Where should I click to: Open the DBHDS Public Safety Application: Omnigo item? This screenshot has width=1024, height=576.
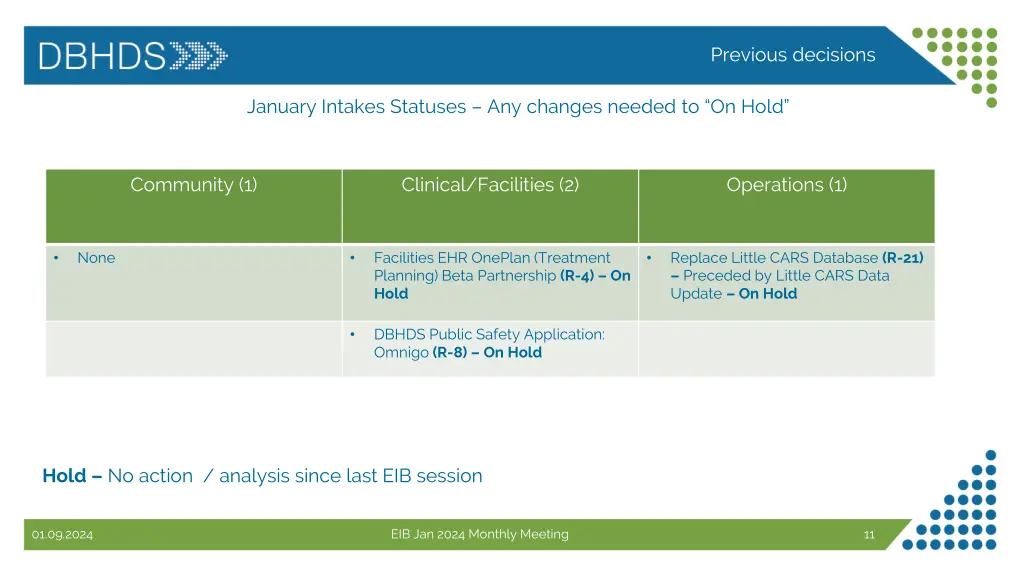(x=489, y=334)
